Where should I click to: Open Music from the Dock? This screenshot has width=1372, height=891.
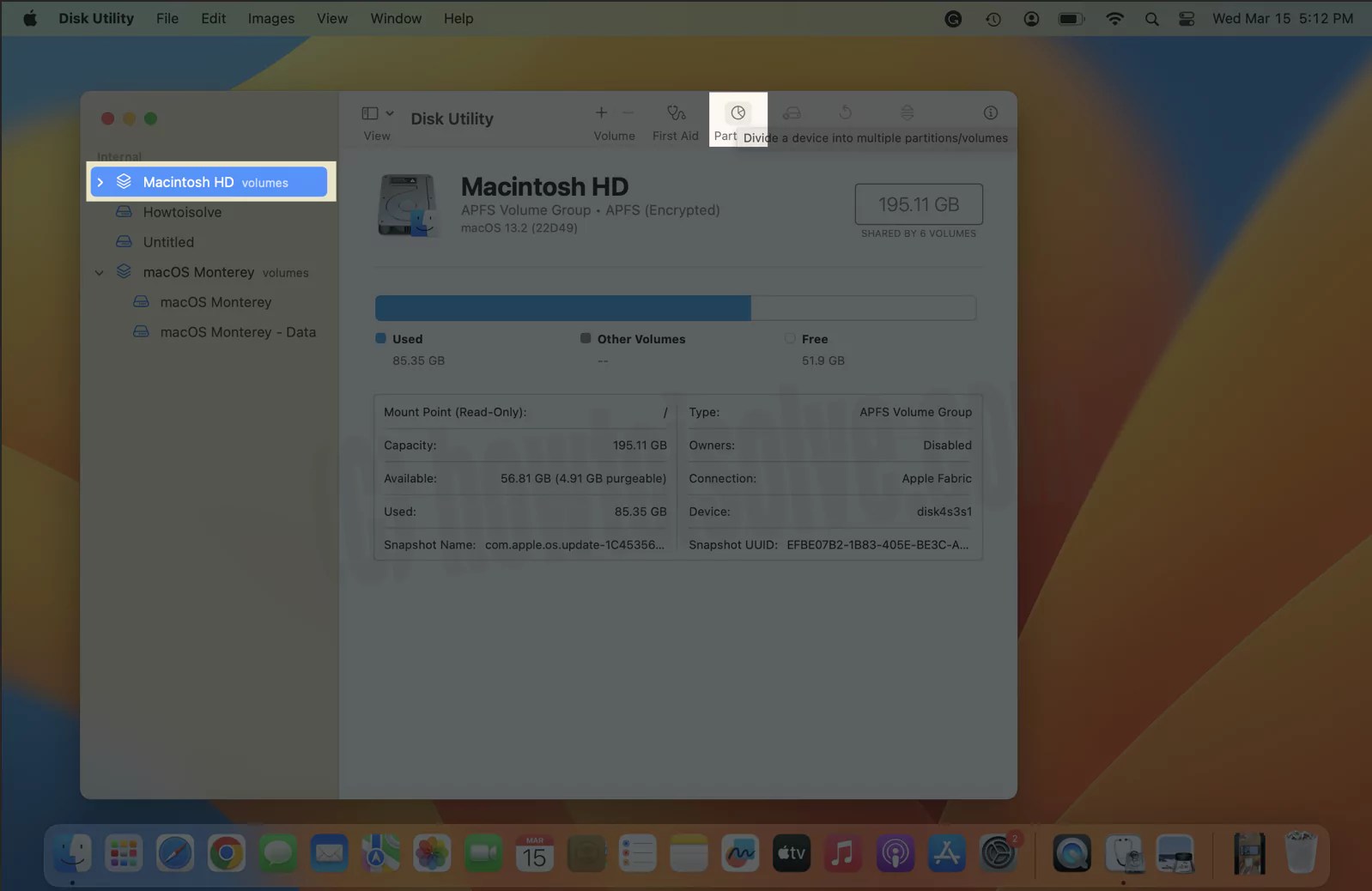click(843, 853)
